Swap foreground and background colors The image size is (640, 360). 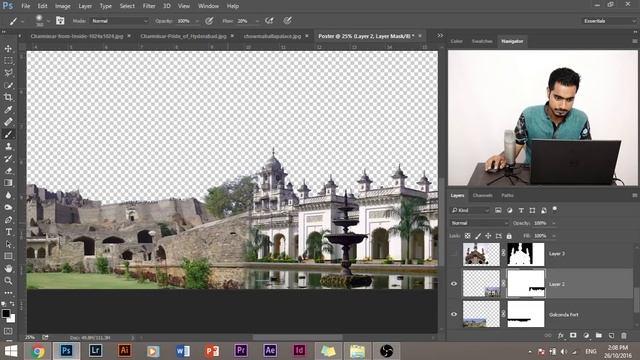point(12,304)
